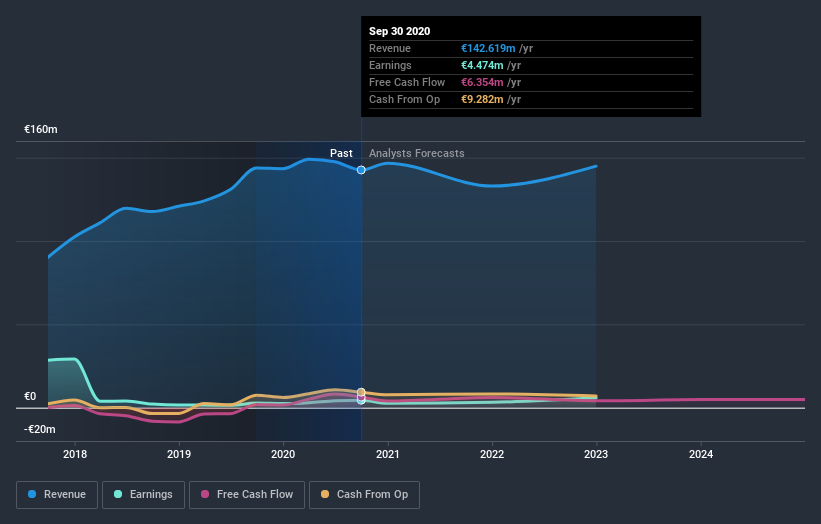Click the €142.619m revenue value
The width and height of the screenshot is (821, 524).
pos(488,48)
